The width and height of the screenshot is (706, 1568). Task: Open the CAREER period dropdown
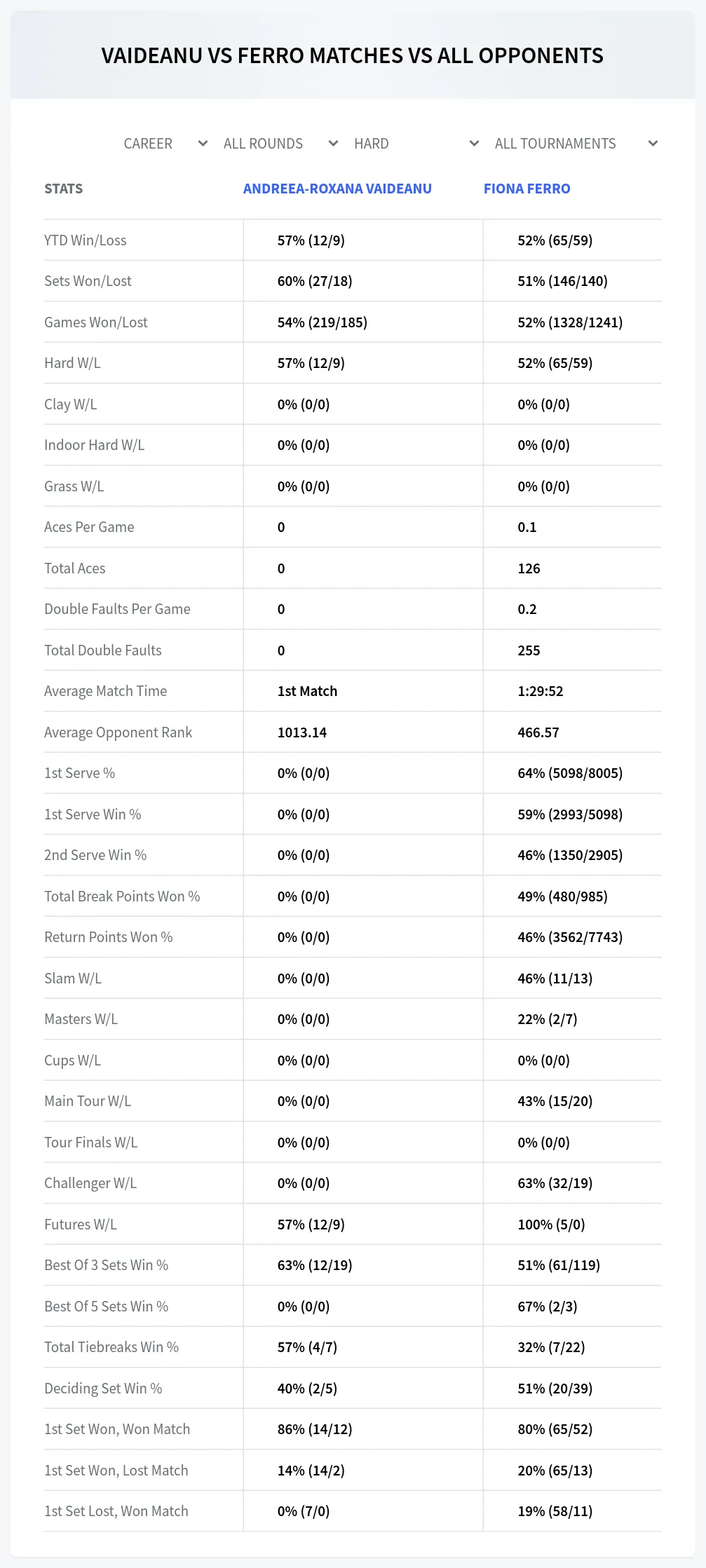point(165,144)
